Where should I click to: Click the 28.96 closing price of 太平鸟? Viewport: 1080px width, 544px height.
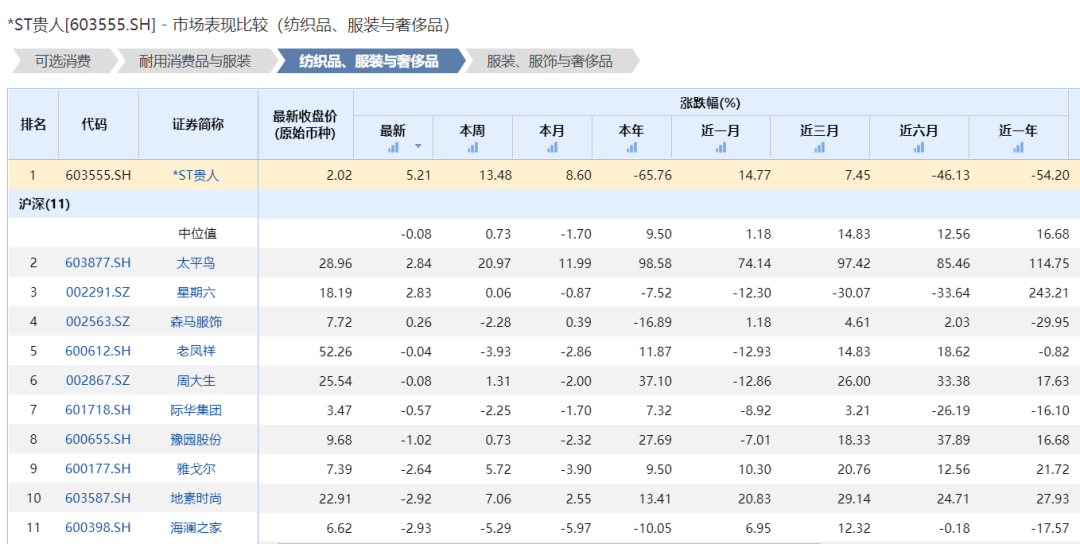(x=337, y=263)
